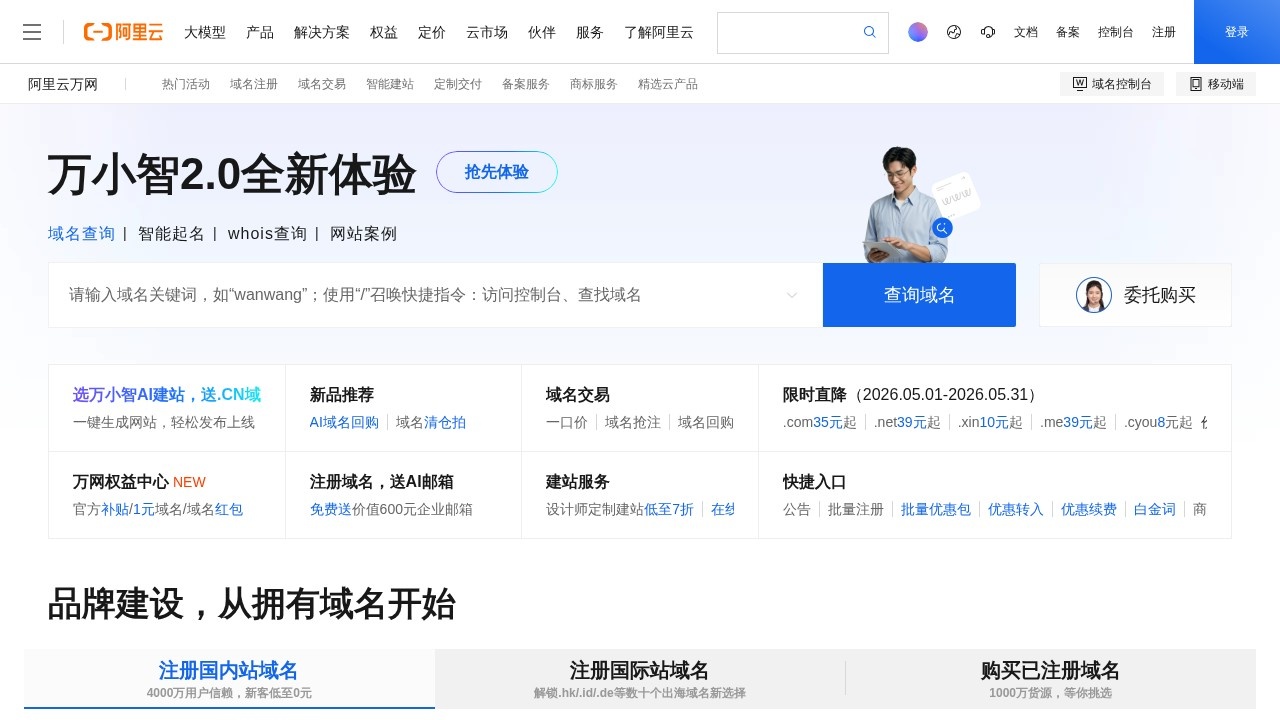The image size is (1280, 720).
Task: Open 备案服务 in sub navigation
Action: tap(526, 84)
